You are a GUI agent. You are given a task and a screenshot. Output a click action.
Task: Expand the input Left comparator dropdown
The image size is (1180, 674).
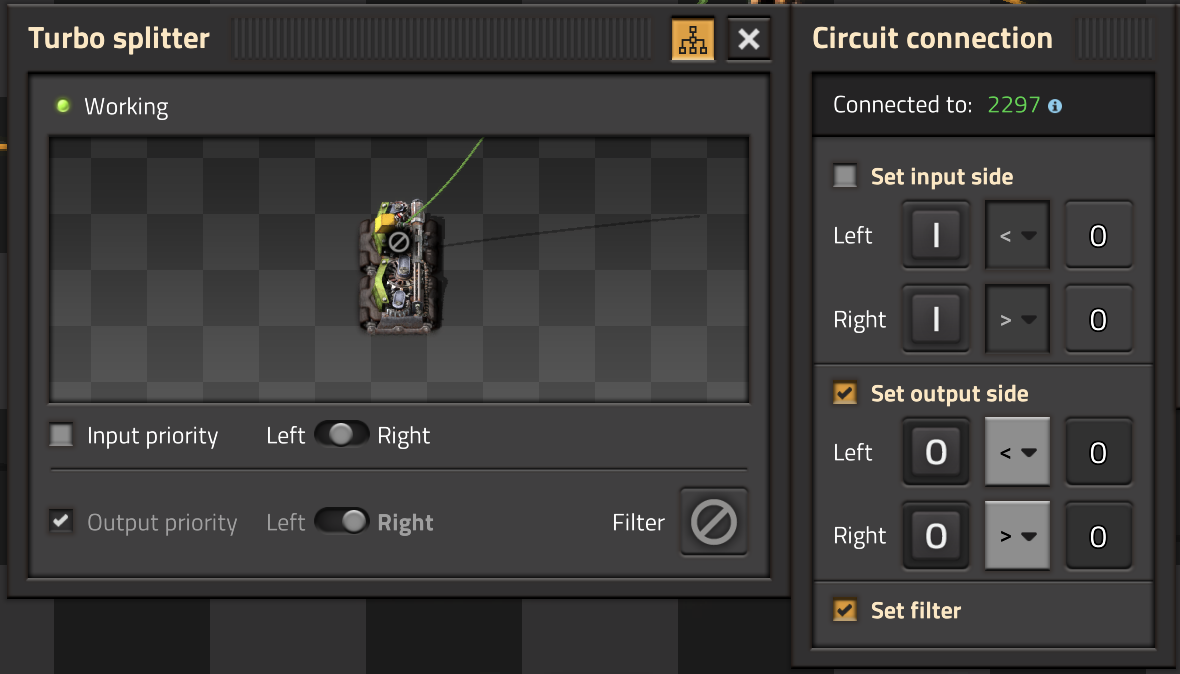tap(1017, 236)
